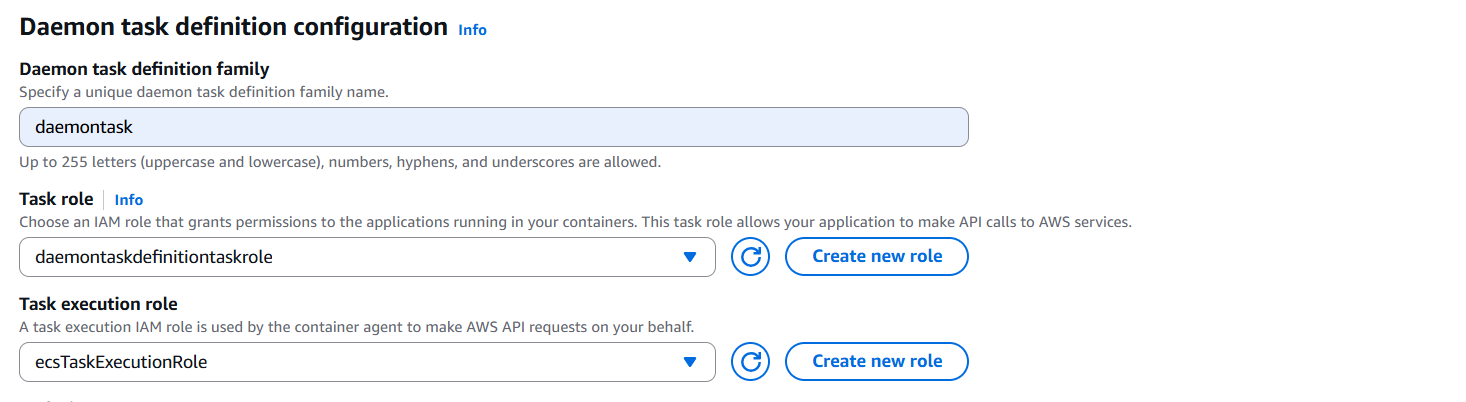Image resolution: width=1466 pixels, height=402 pixels.
Task: Click the 'Up to 255 letters' hint text
Action: pyautogui.click(x=340, y=161)
